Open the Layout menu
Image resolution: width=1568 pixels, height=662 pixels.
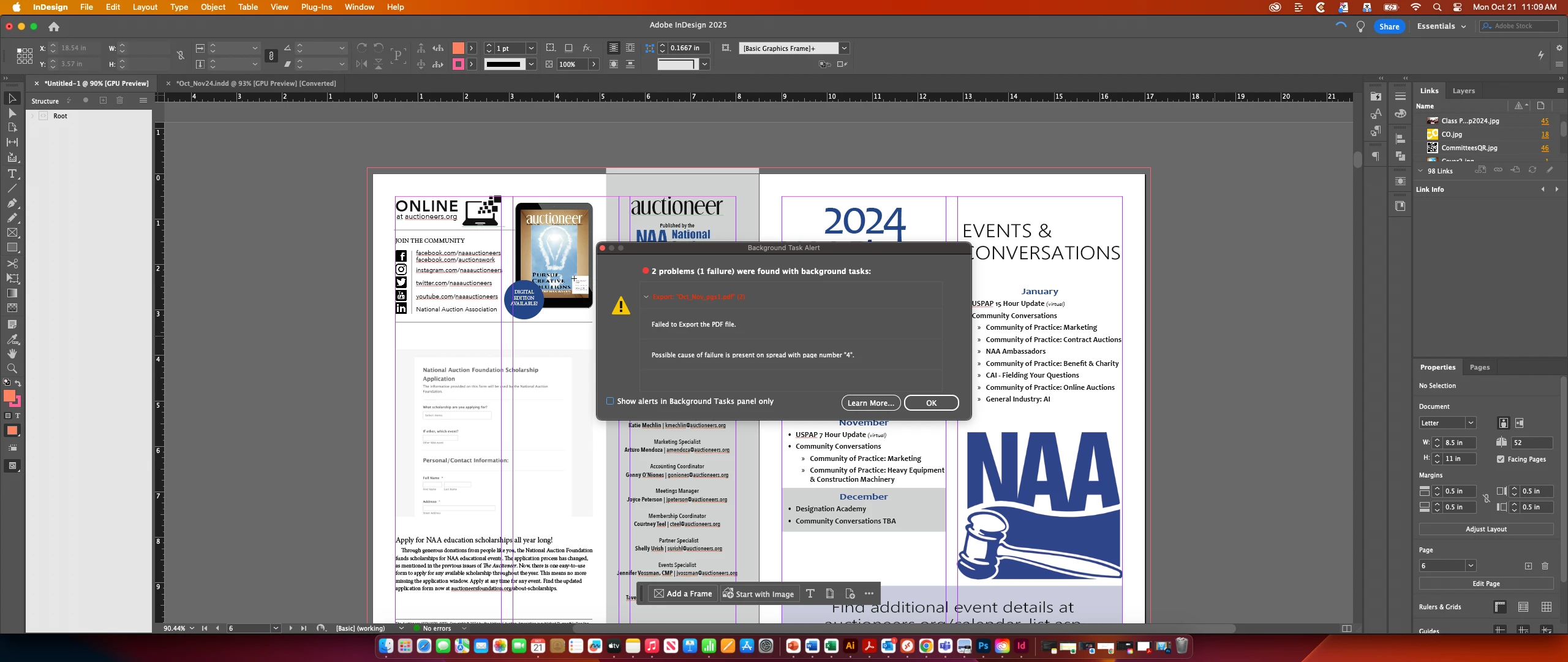click(x=145, y=7)
